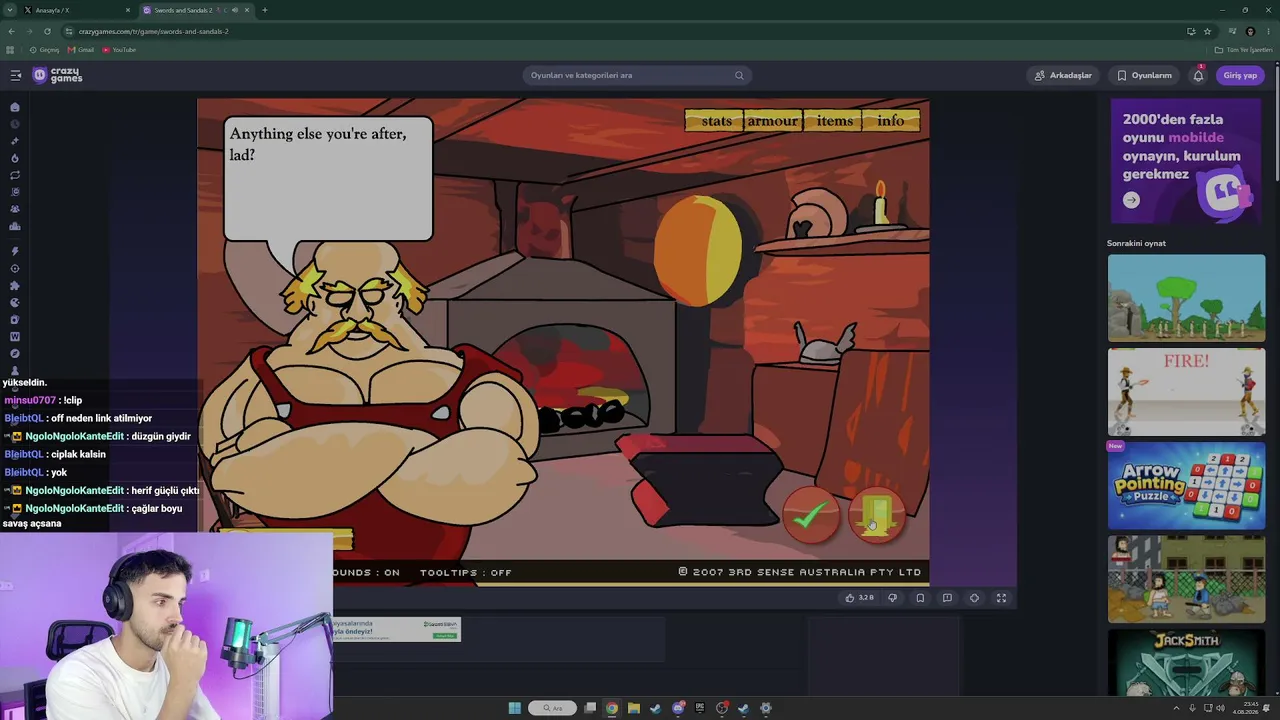Focus the CrazyGames search field
1280x720 pixels.
click(636, 75)
